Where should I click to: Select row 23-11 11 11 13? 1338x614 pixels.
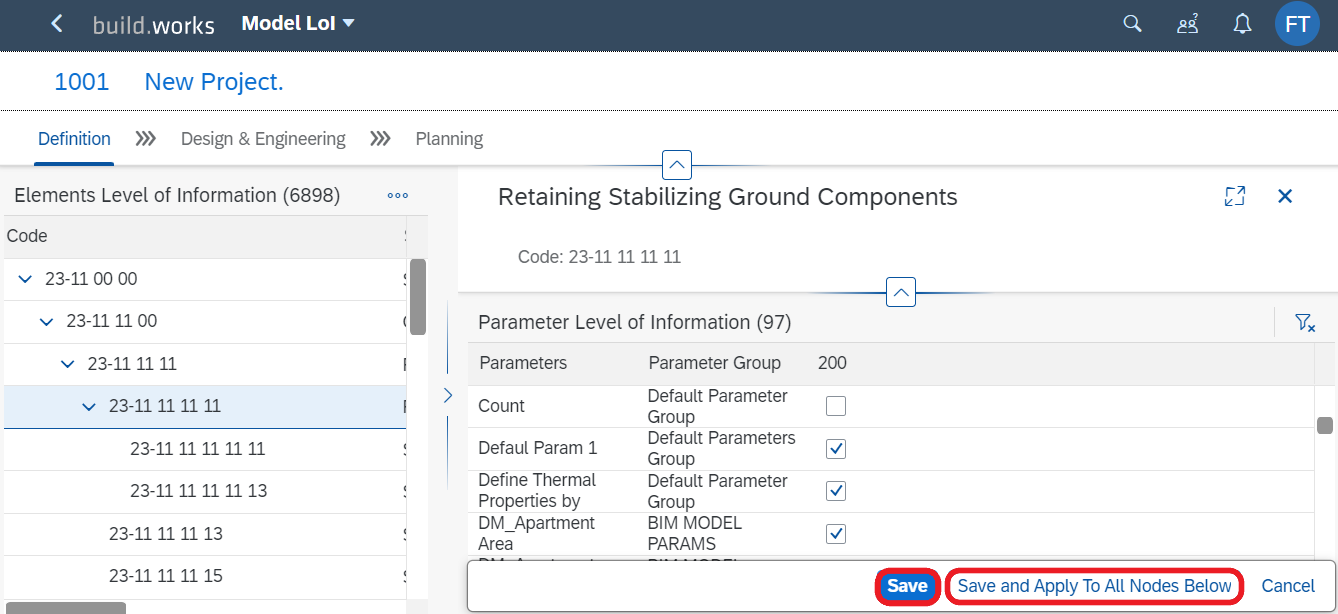pyautogui.click(x=204, y=534)
